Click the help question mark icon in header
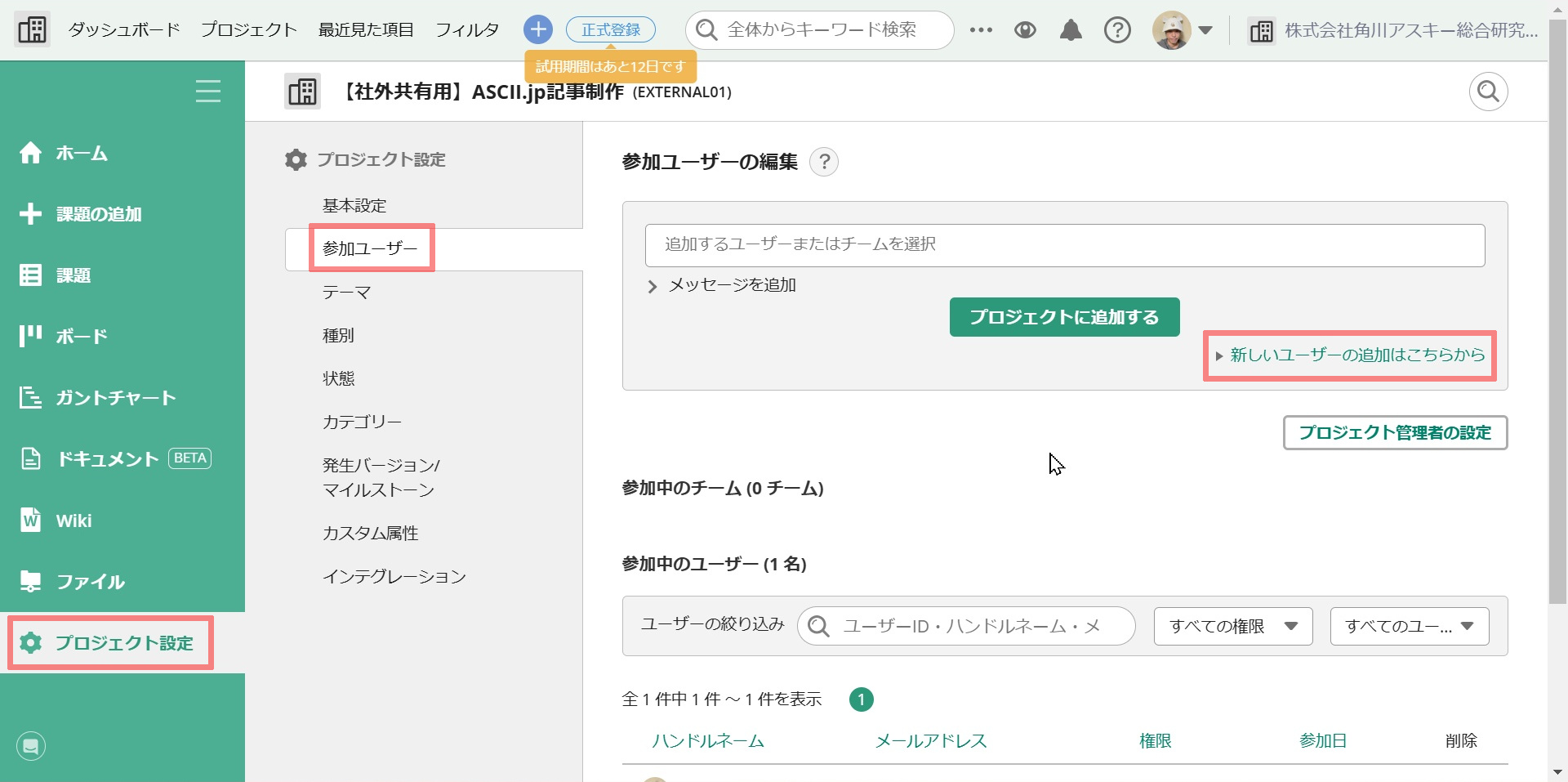 (1117, 30)
